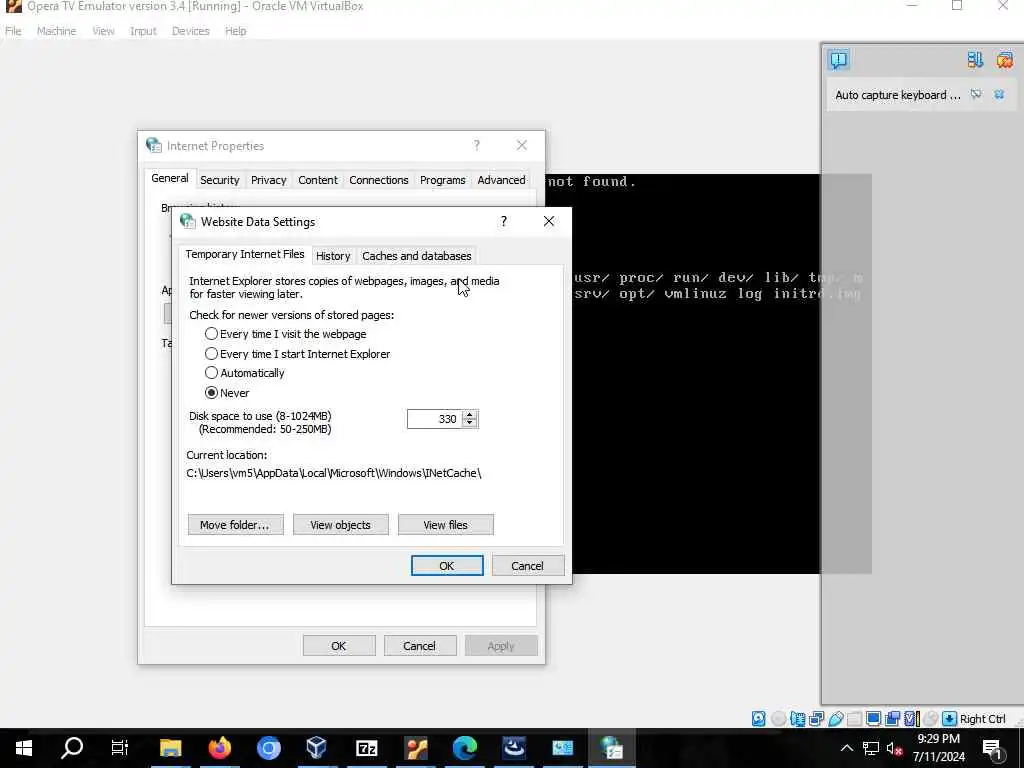Click the Opera TV Emulator VM taskbar icon
Image resolution: width=1024 pixels, height=768 pixels.
[x=415, y=748]
